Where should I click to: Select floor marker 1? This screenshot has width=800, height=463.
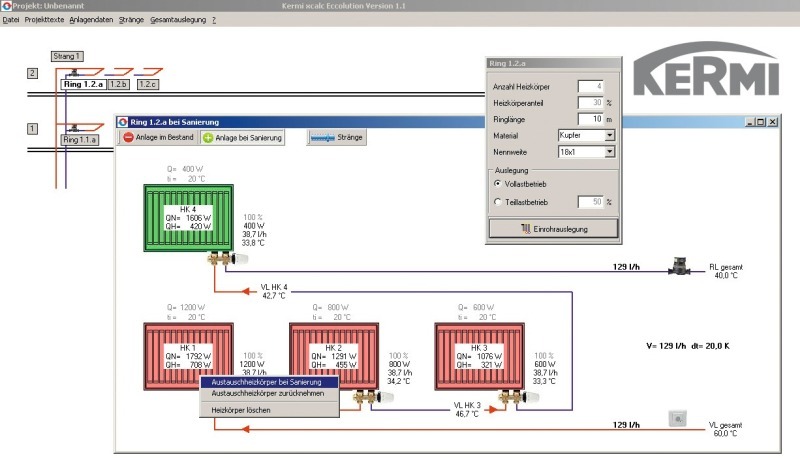point(32,129)
